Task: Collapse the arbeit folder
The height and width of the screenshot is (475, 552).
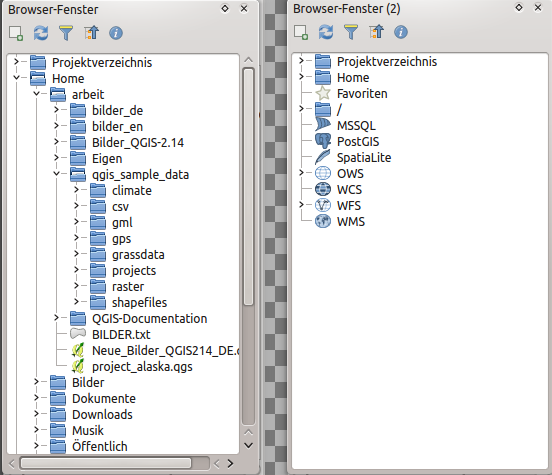Action: click(x=36, y=94)
